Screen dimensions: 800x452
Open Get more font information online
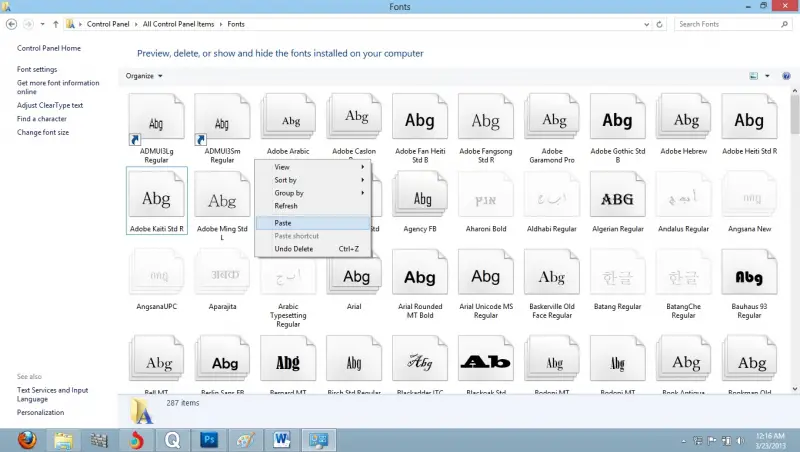[x=58, y=87]
